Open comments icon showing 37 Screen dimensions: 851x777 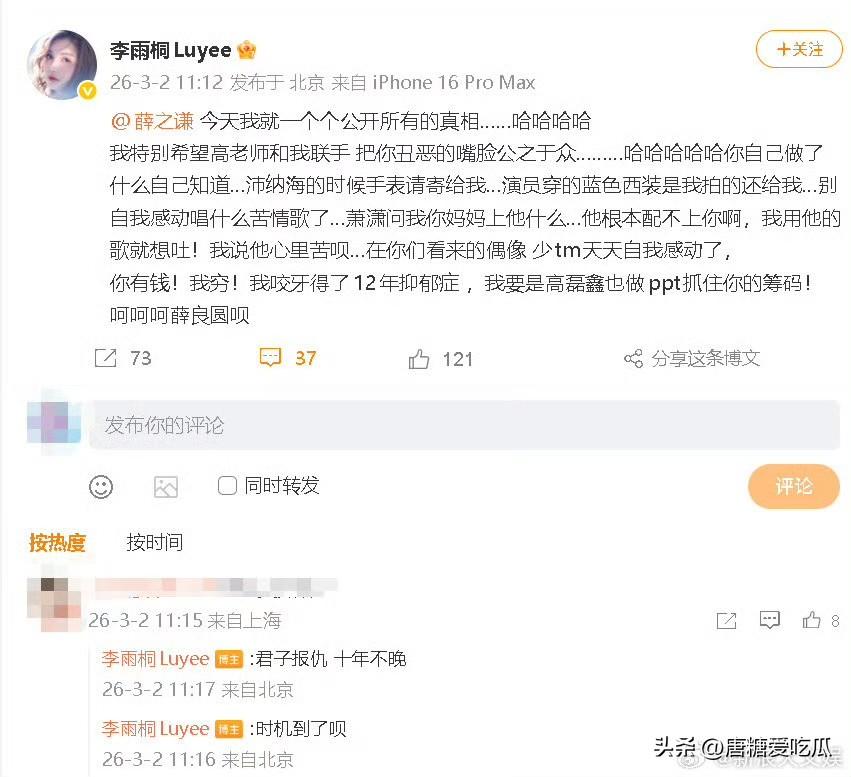point(270,358)
